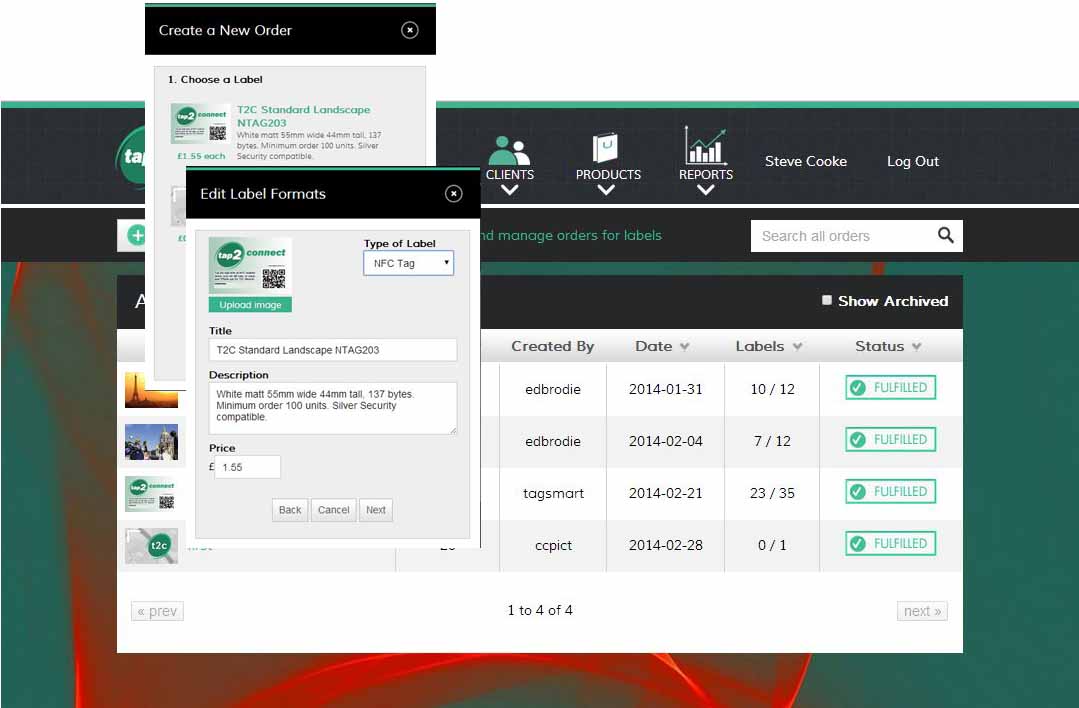This screenshot has height=708, width=1079.
Task: Click the label preview image in dialog
Action: [250, 266]
